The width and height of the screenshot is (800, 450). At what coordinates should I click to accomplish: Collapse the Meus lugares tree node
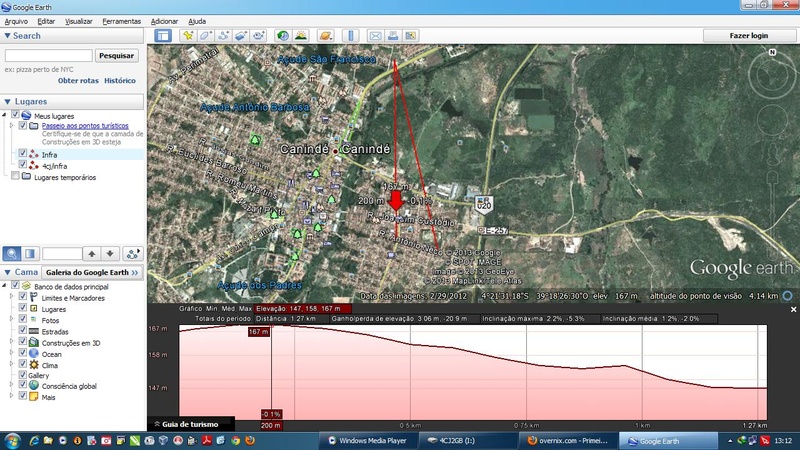coord(5,115)
